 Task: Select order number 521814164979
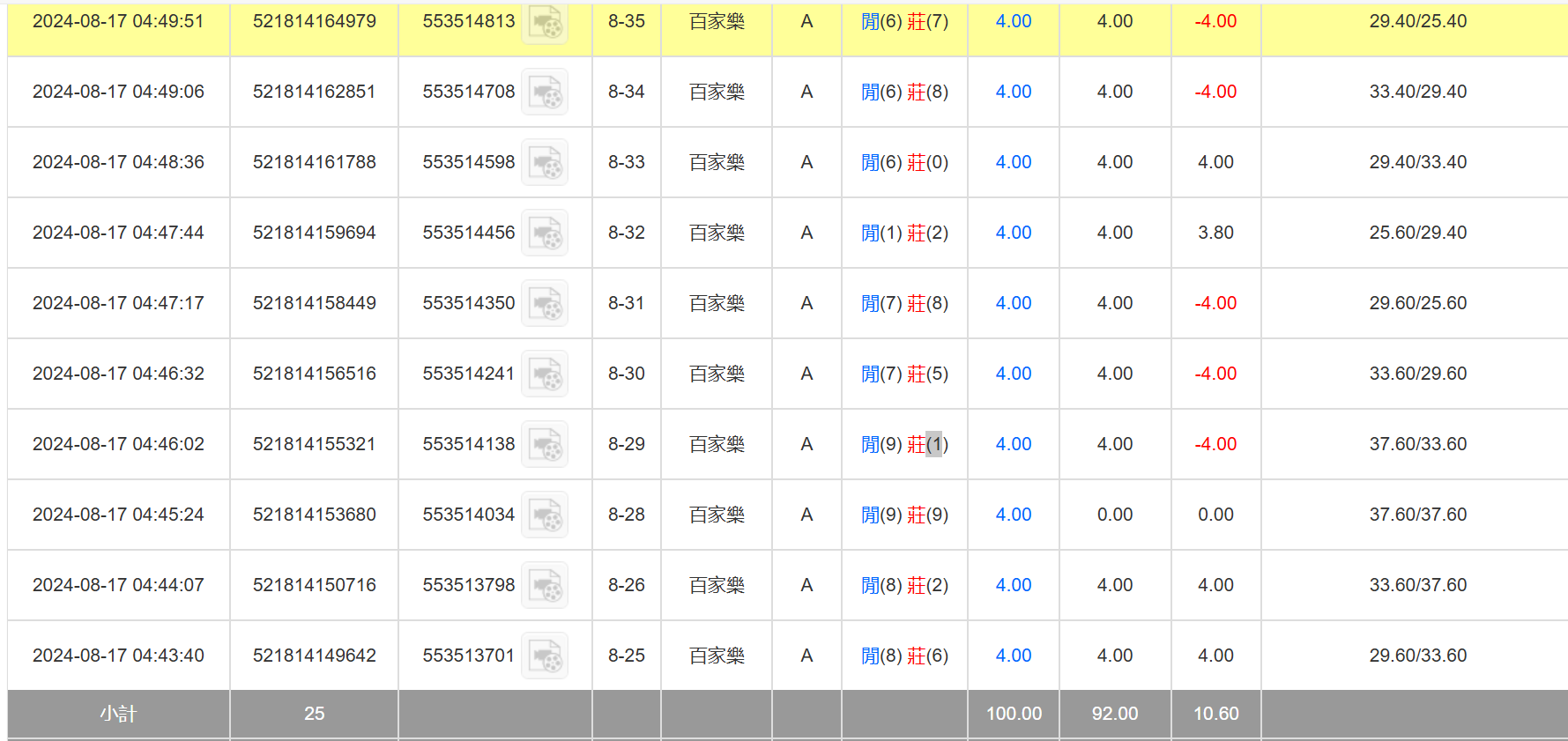(314, 21)
